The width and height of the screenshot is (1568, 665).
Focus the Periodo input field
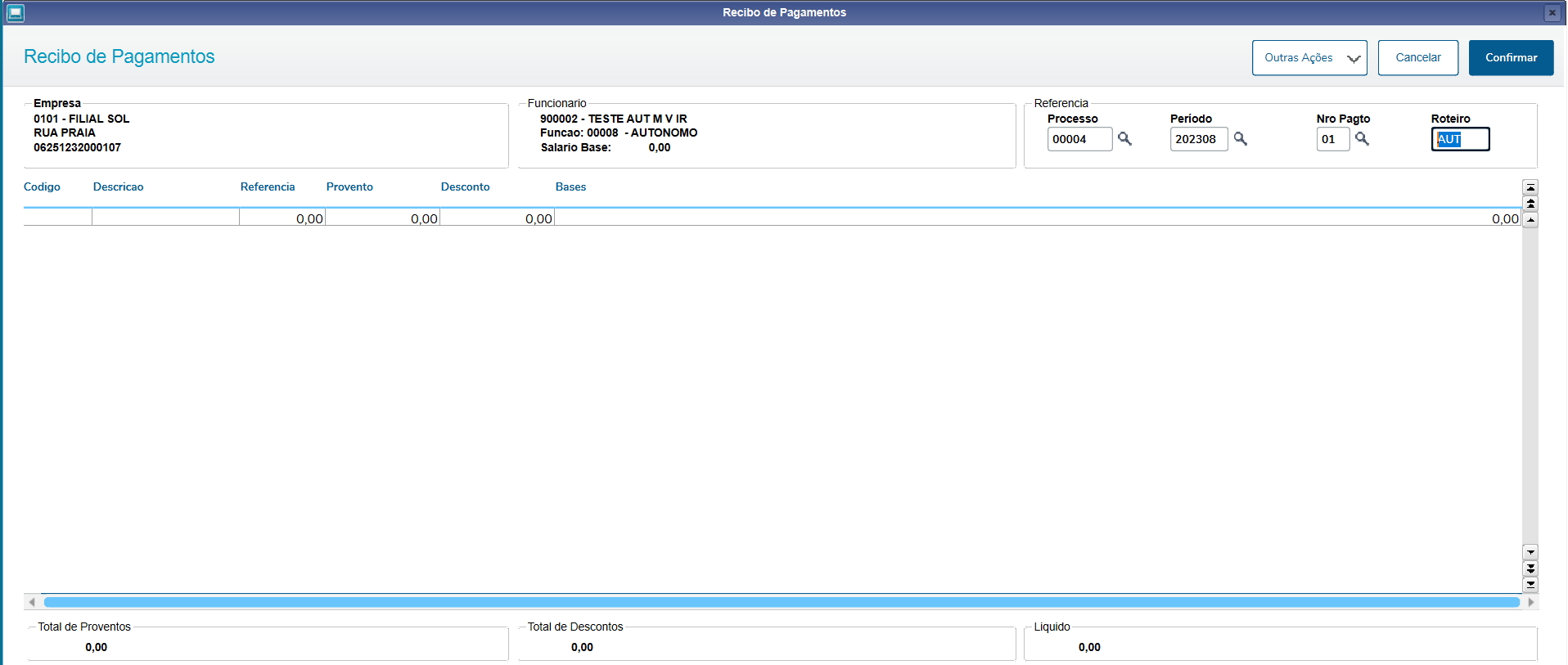click(1199, 139)
